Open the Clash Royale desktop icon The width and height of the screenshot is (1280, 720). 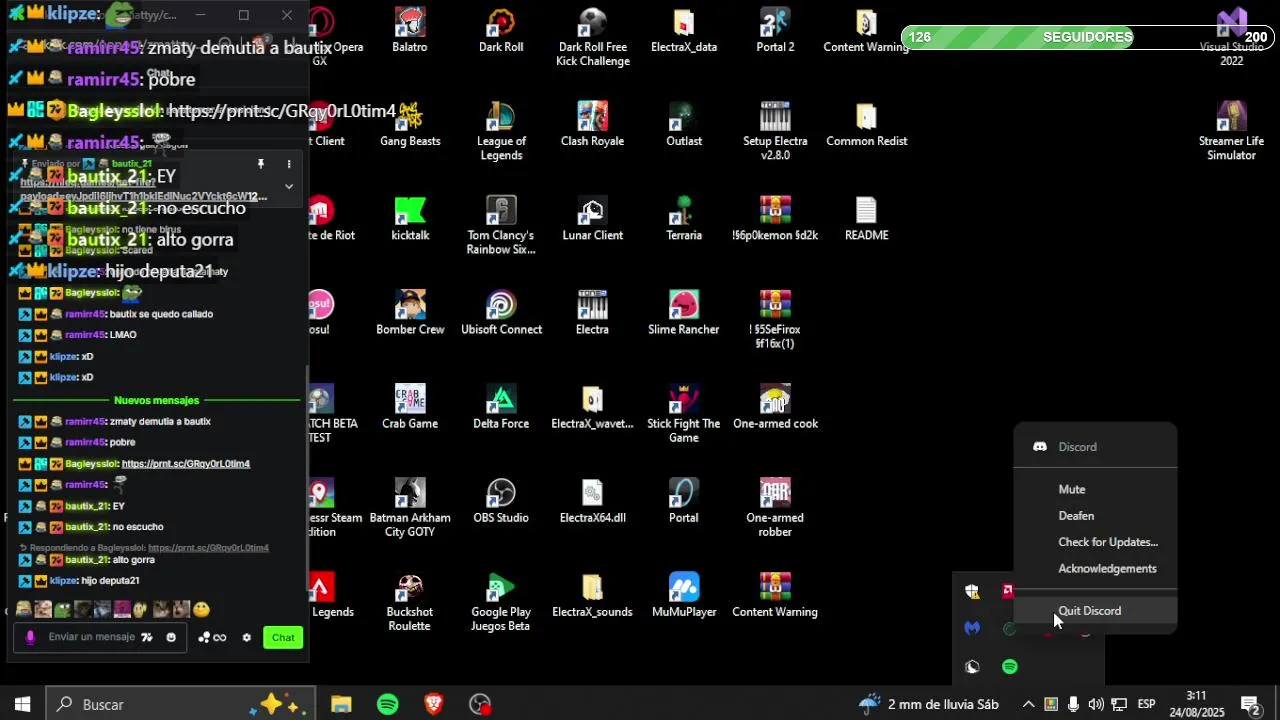click(x=592, y=124)
